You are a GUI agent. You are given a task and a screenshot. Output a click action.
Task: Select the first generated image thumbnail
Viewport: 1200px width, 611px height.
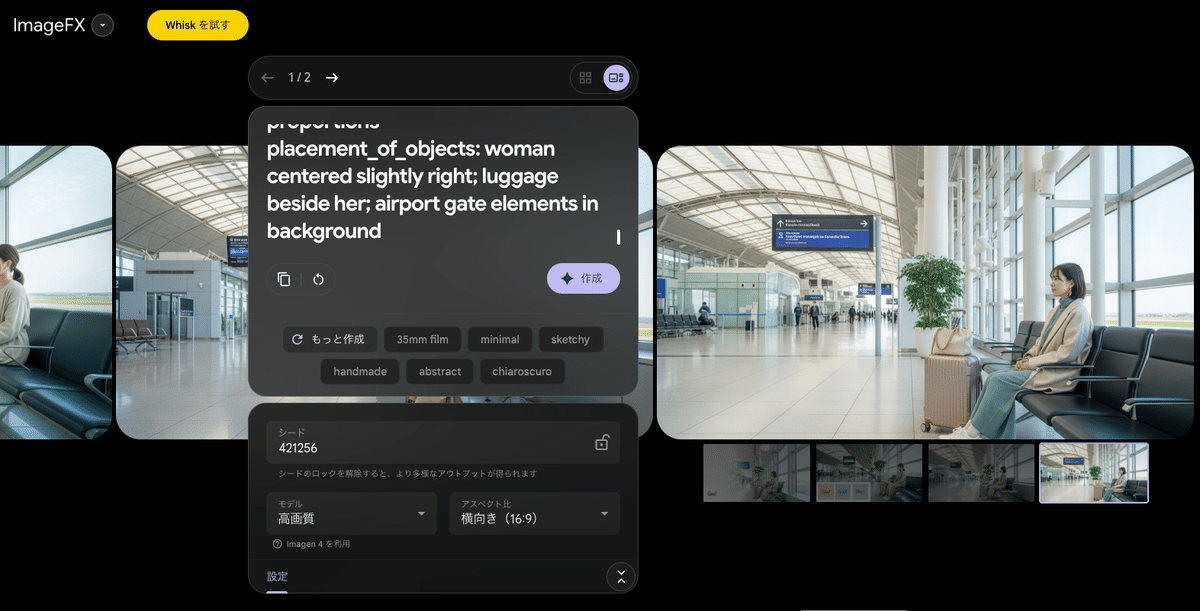pos(756,473)
